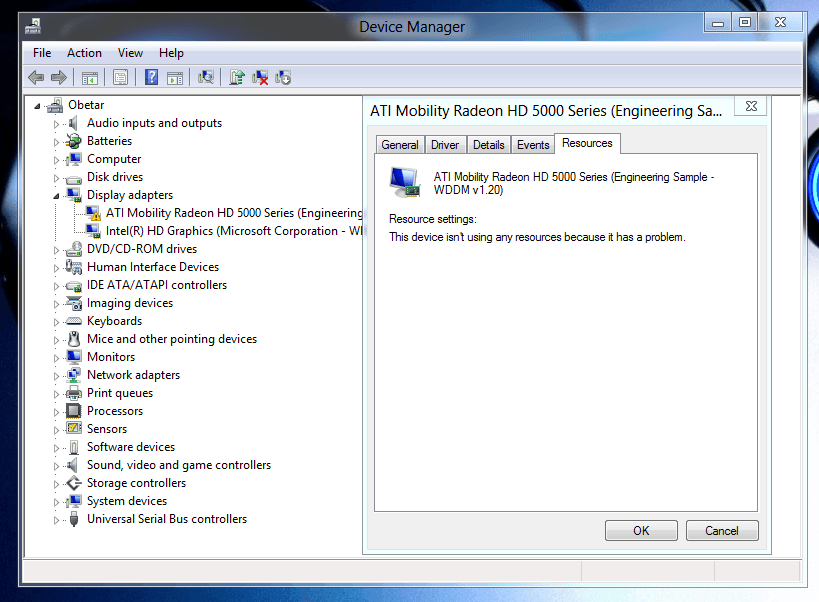This screenshot has height=602, width=819.
Task: Click the Back arrow in the toolbar
Action: [x=36, y=78]
